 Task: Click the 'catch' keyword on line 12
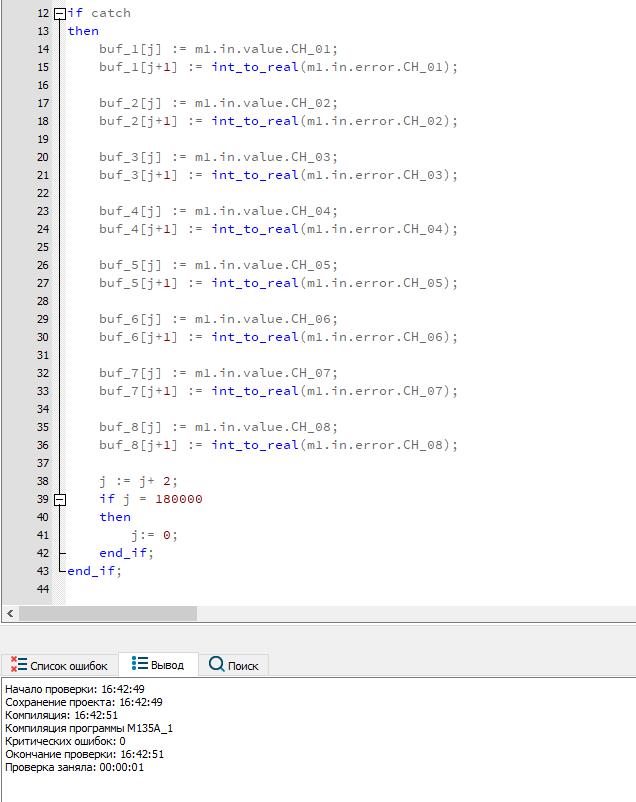pos(110,13)
